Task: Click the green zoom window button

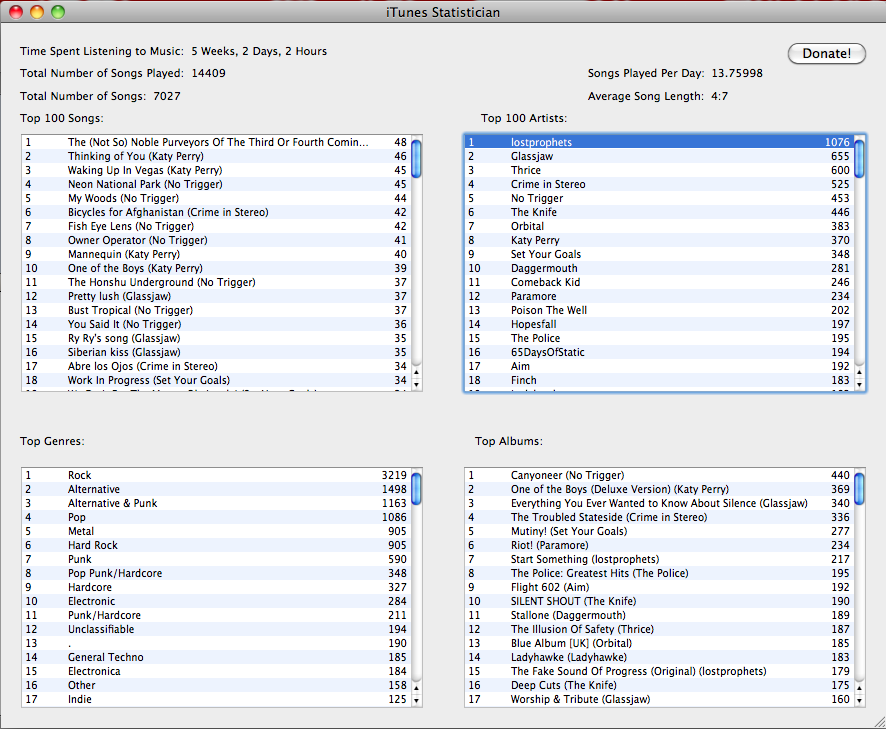Action: point(58,12)
